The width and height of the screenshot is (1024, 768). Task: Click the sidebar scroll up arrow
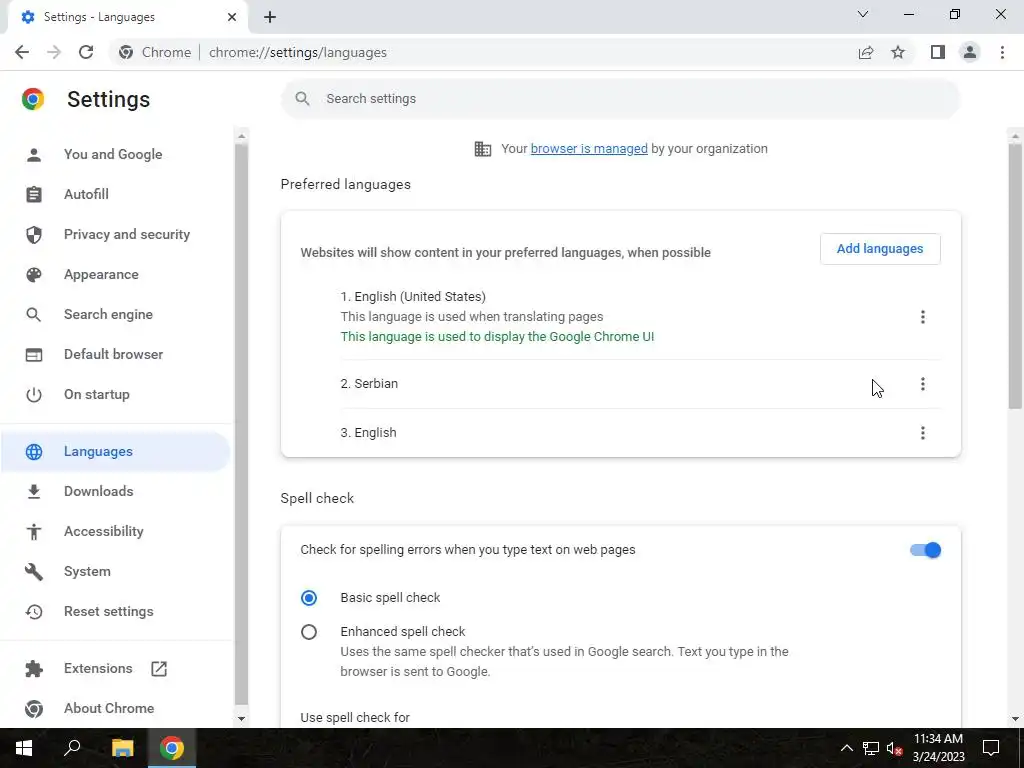coord(242,136)
